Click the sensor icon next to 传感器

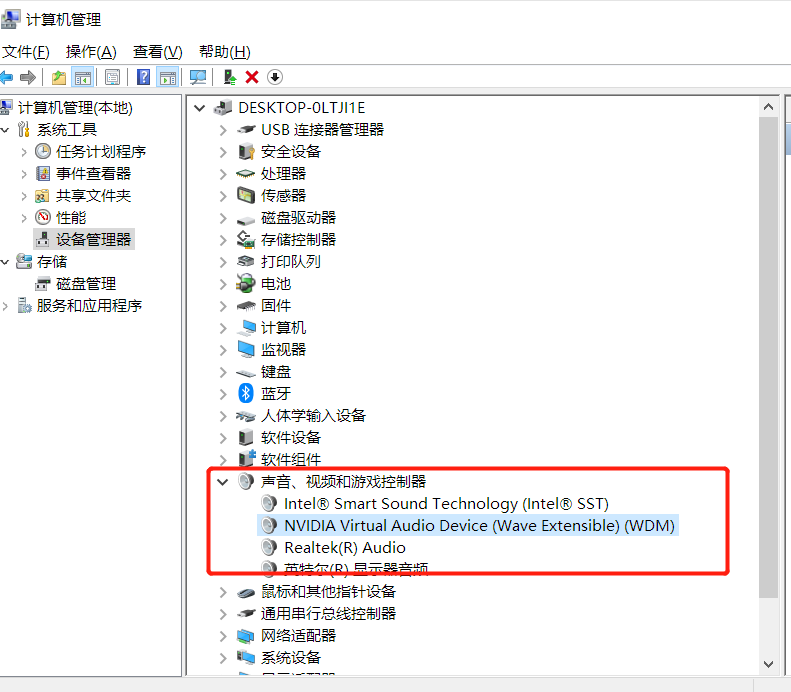pos(246,196)
